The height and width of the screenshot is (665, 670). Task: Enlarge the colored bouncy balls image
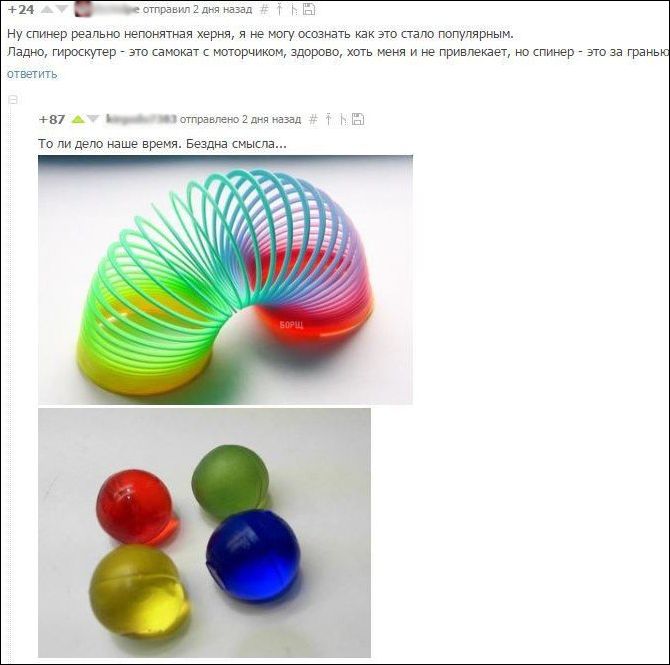coord(204,533)
